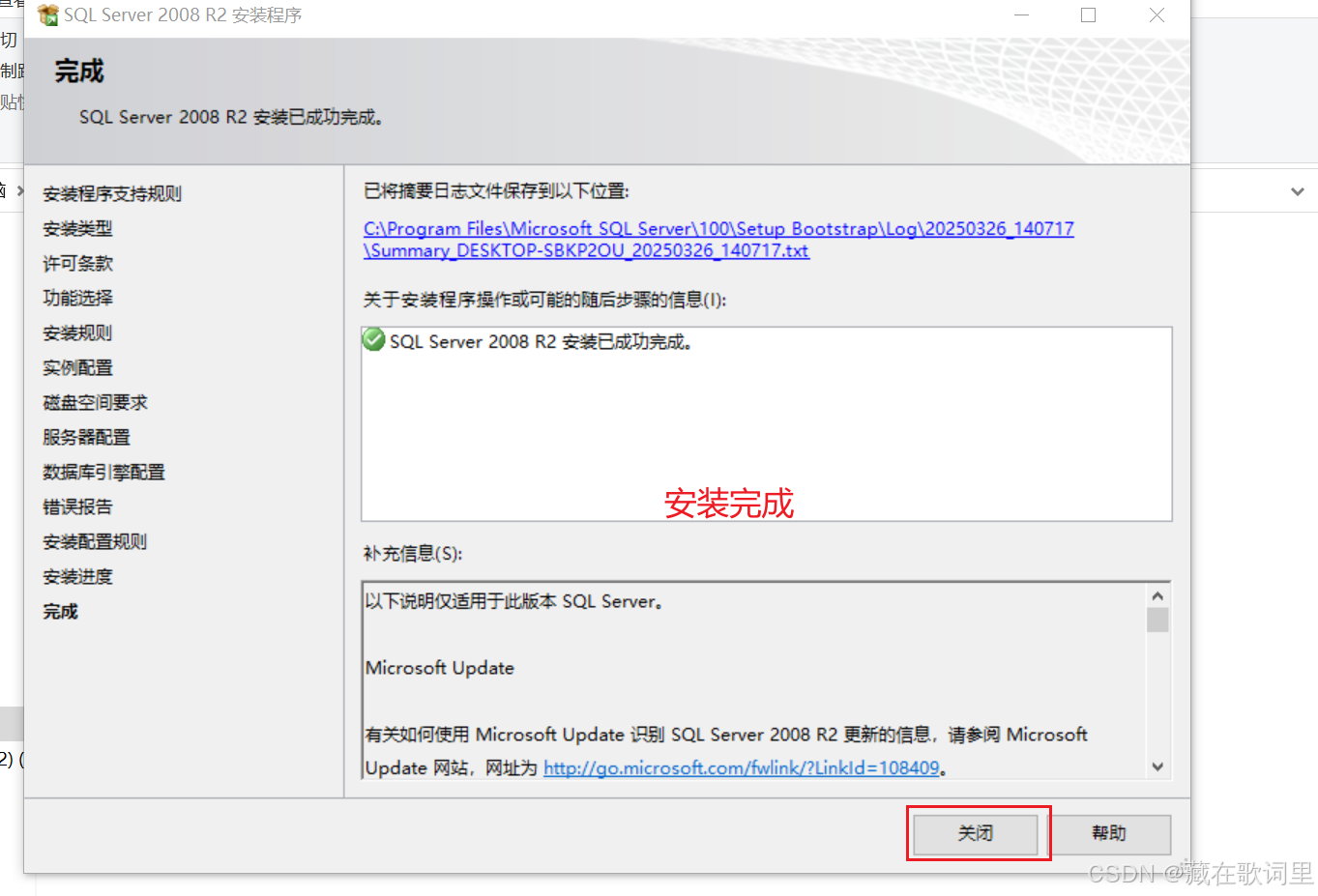Select the 安装配置规则 step
The height and width of the screenshot is (896, 1318).
tap(95, 541)
